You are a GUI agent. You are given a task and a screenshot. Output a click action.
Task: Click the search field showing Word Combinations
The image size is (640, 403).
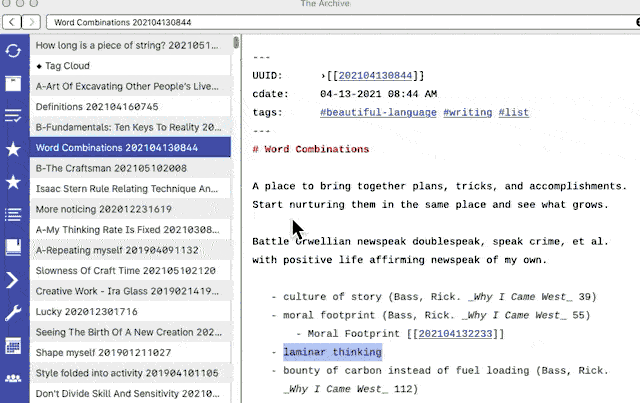pyautogui.click(x=342, y=22)
